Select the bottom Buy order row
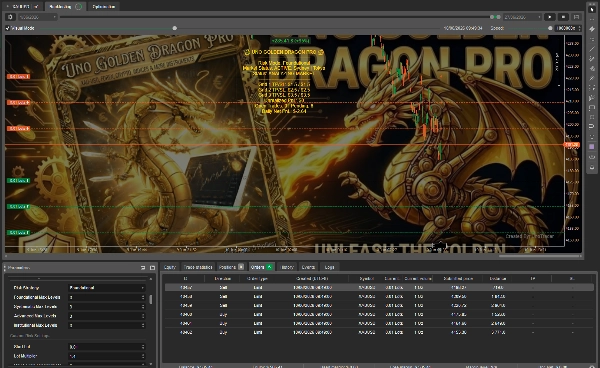This screenshot has width=600, height=368. [x=379, y=333]
